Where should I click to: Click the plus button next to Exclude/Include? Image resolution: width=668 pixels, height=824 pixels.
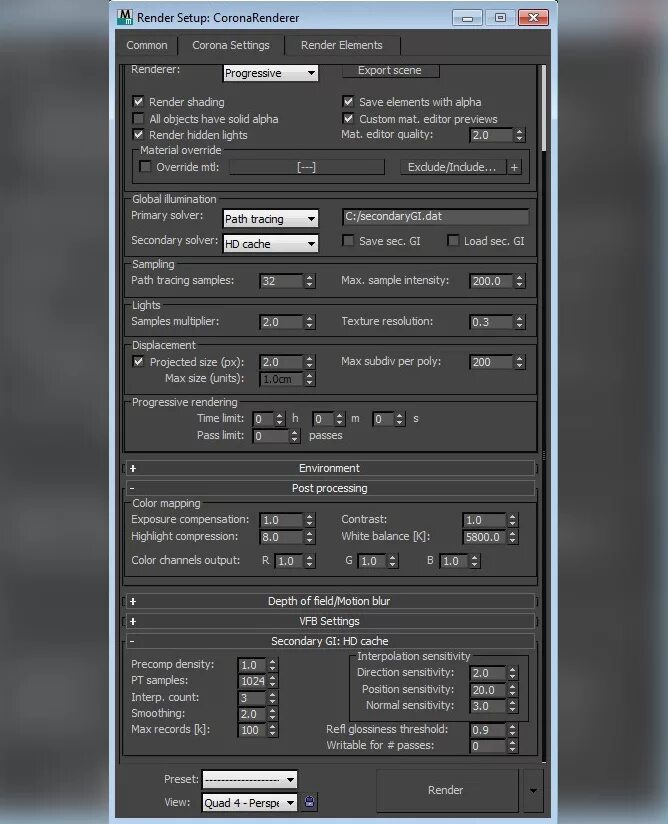coord(514,167)
